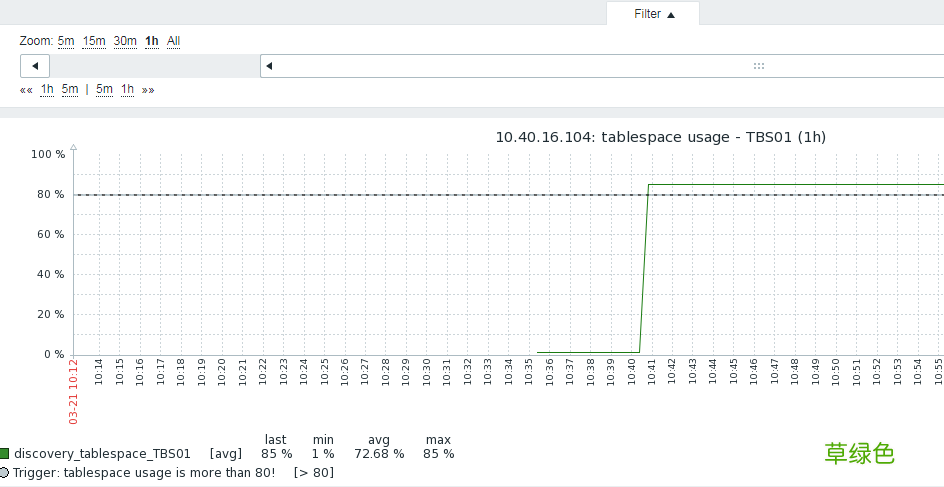This screenshot has height=487, width=944.
Task: Set zoom to 30m
Action: [125, 41]
